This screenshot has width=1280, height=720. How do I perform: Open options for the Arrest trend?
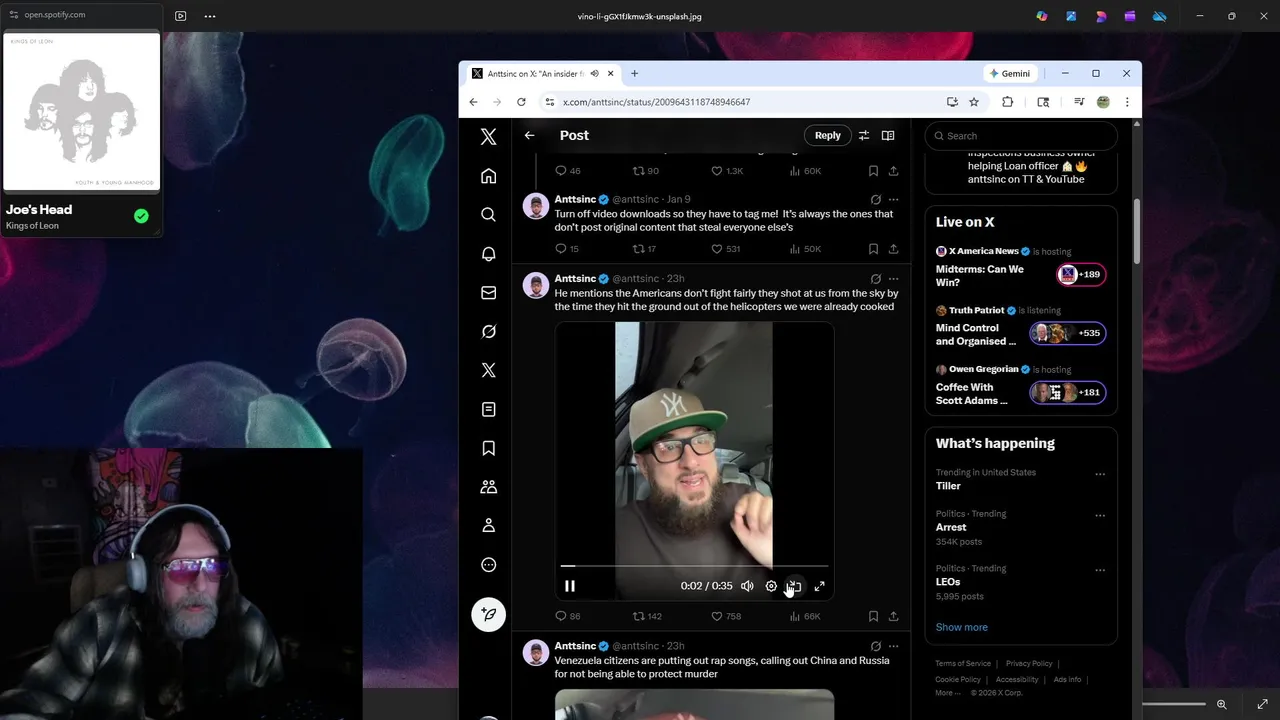1100,516
